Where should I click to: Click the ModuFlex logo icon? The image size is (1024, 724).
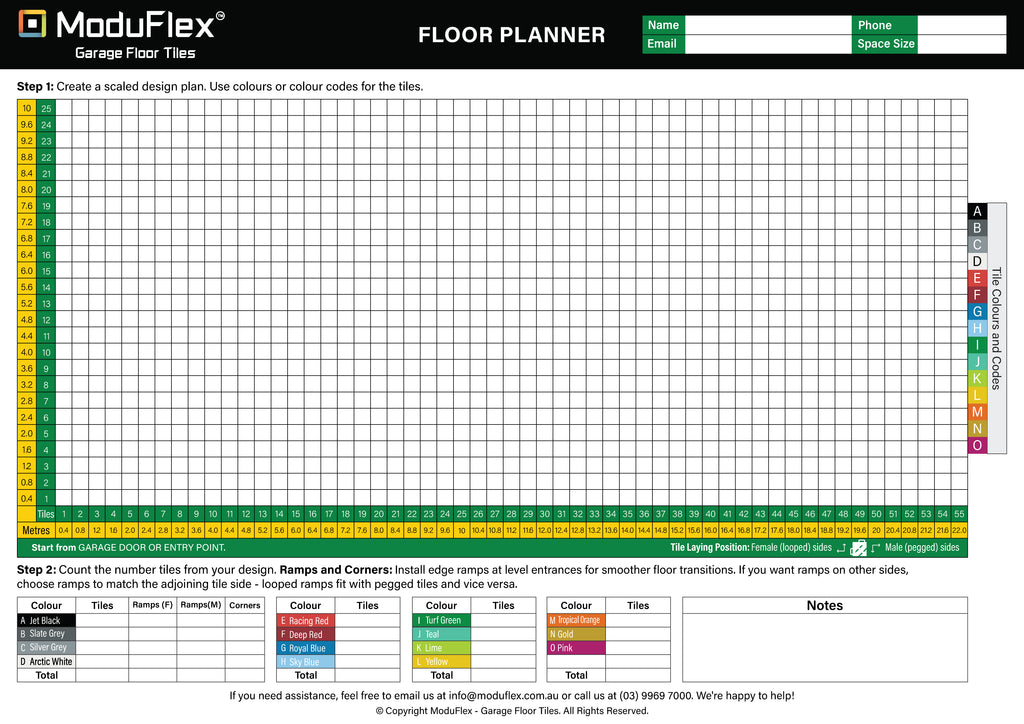[x=33, y=24]
